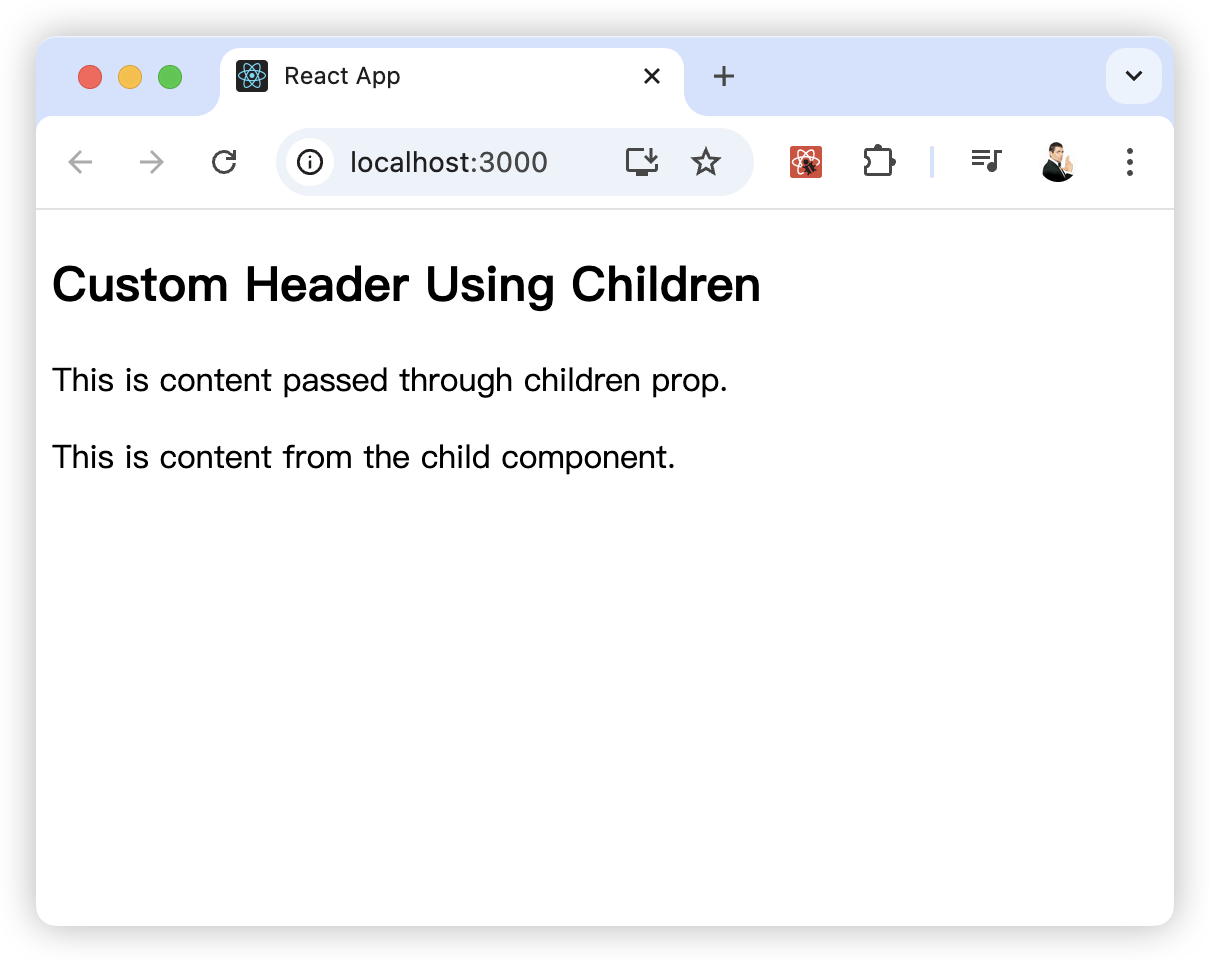Go back using the left arrow
1210x962 pixels.
(x=80, y=162)
